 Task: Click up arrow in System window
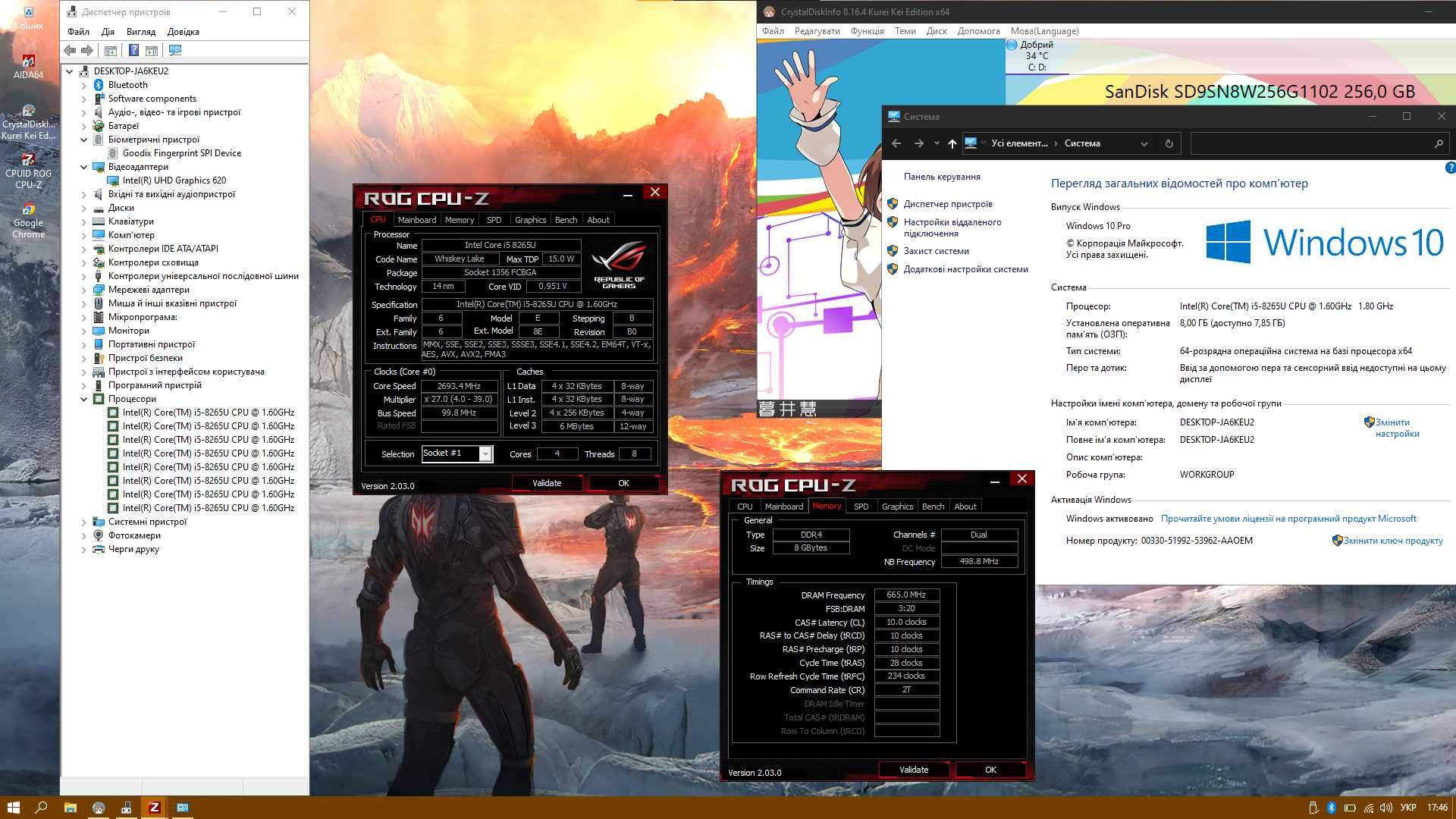click(952, 143)
